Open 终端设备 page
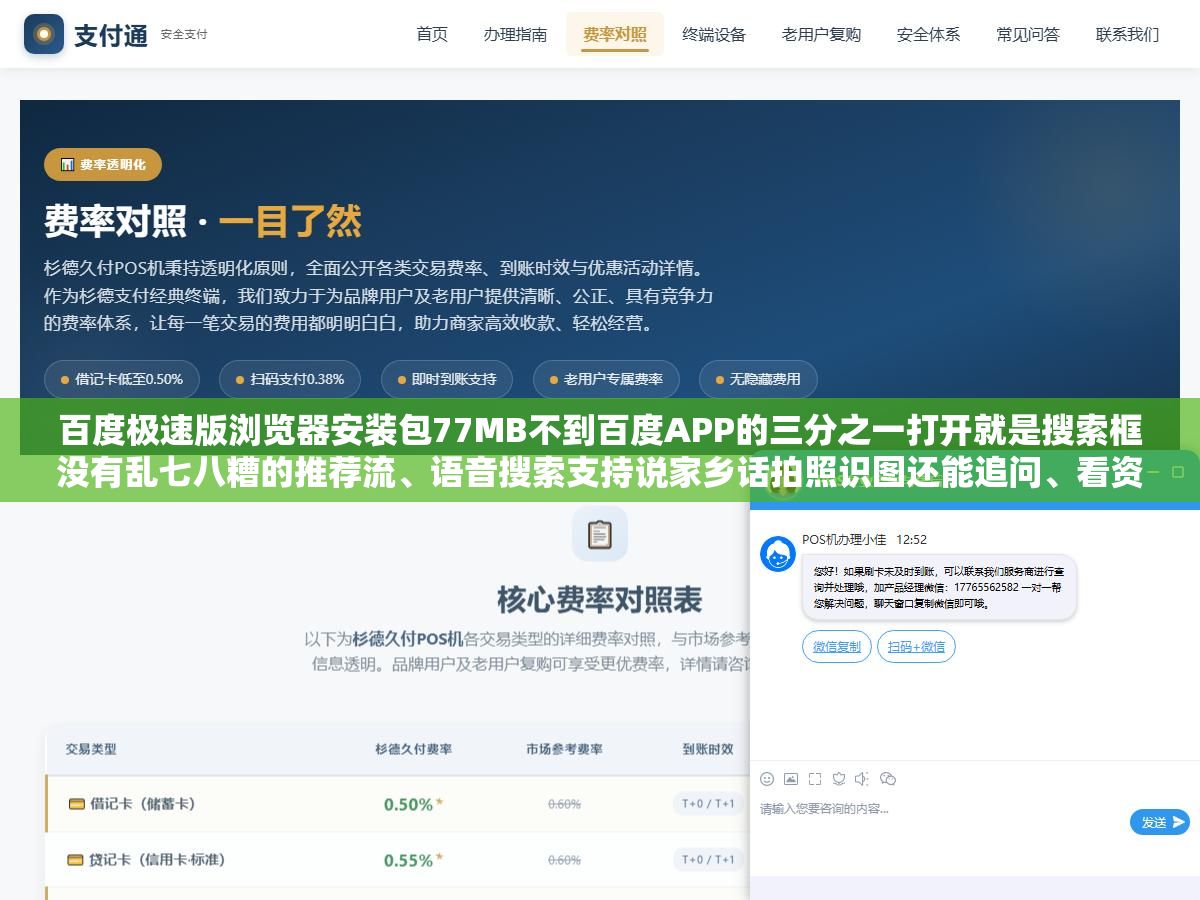This screenshot has height=900, width=1200. click(x=714, y=34)
